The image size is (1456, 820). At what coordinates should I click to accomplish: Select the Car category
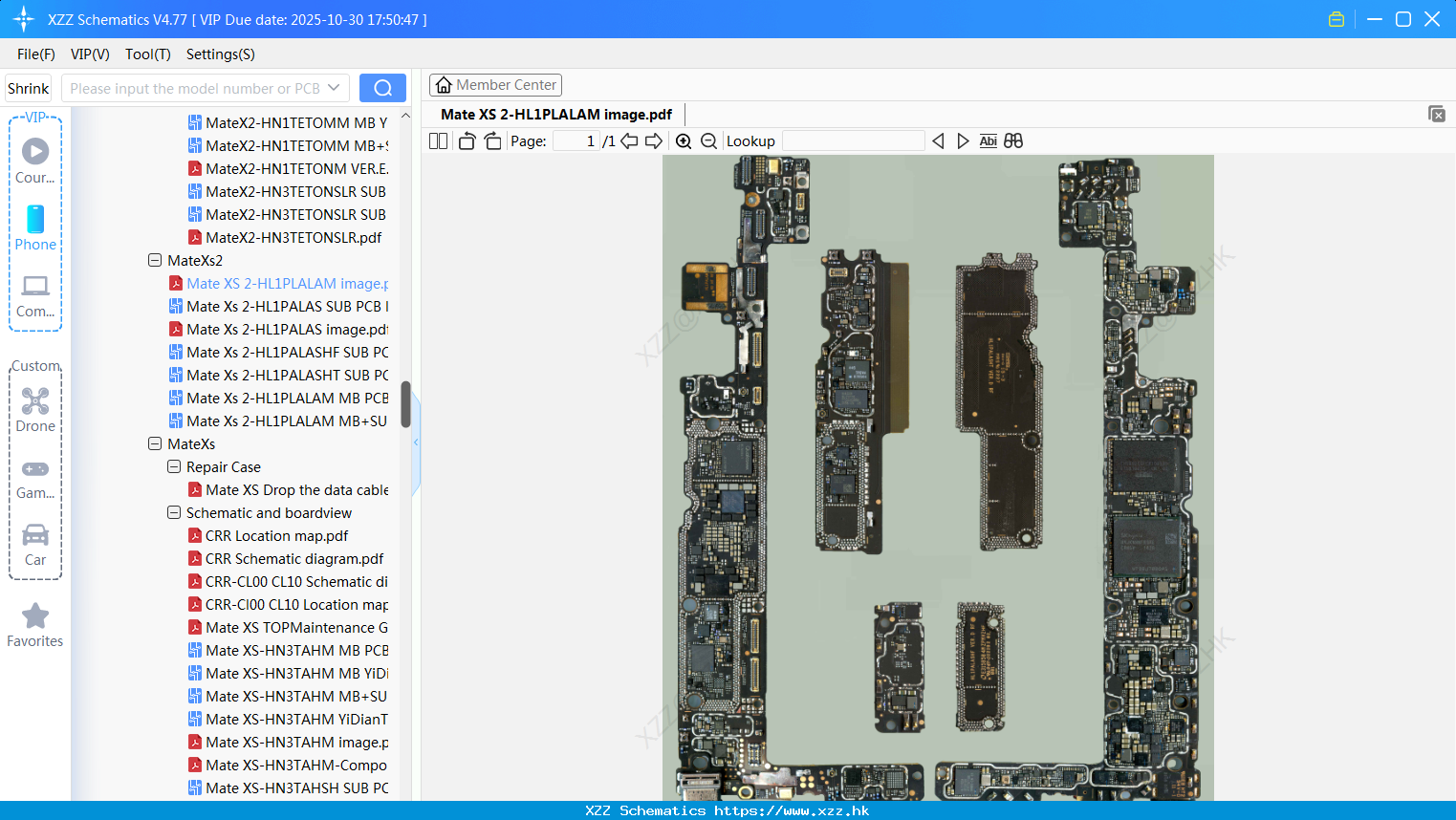click(35, 544)
